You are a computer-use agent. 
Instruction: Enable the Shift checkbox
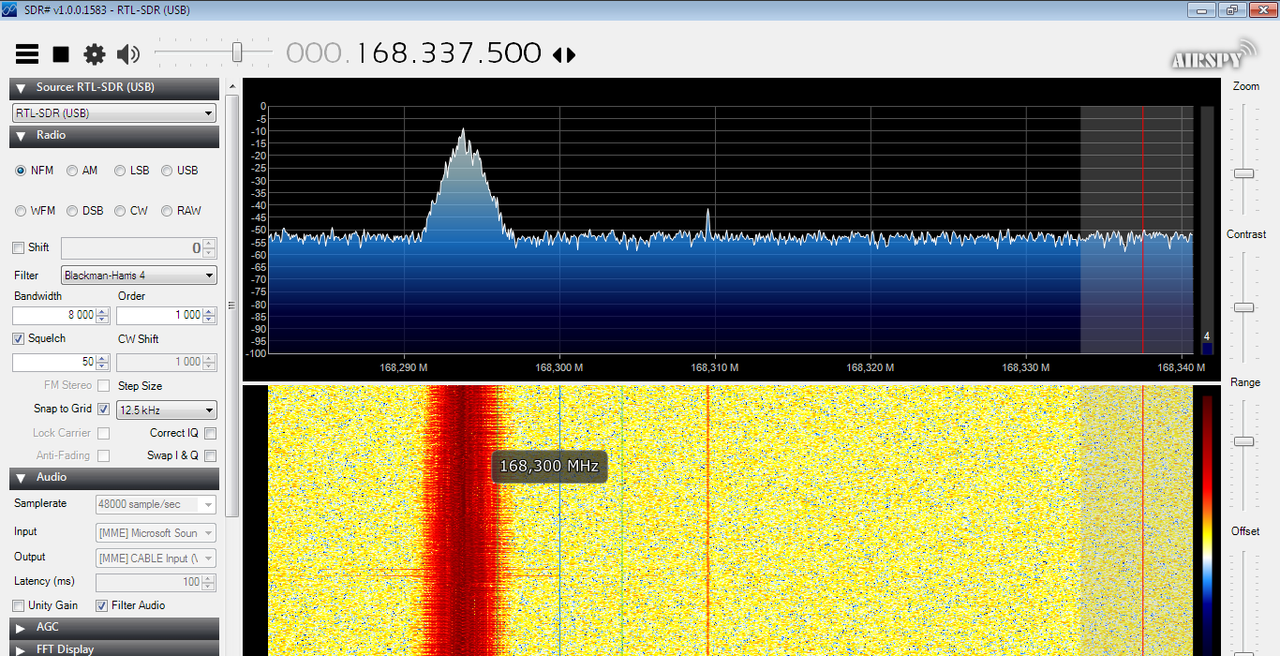(x=18, y=248)
